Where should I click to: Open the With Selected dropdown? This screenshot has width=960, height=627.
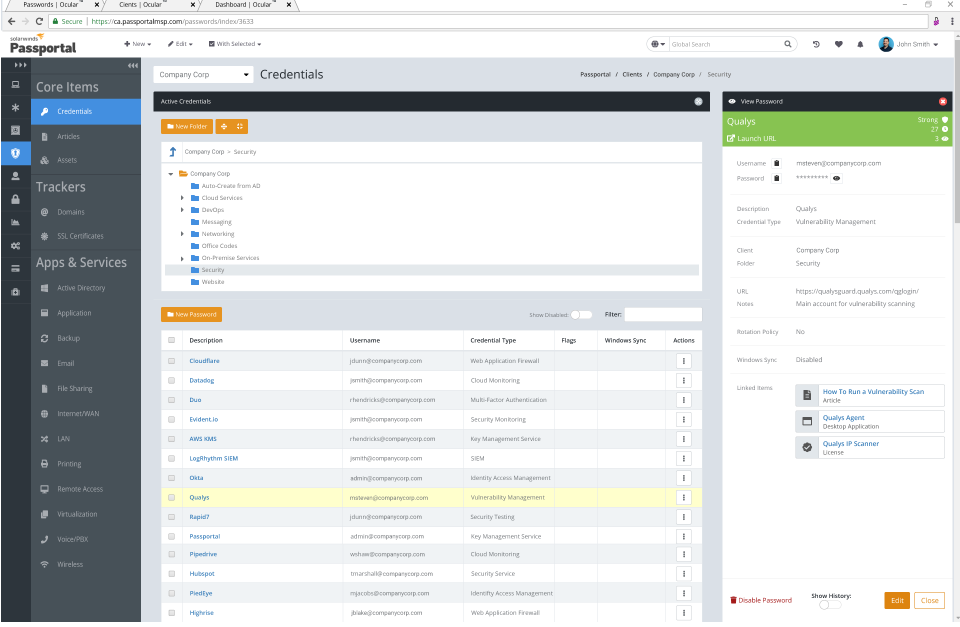tap(234, 44)
